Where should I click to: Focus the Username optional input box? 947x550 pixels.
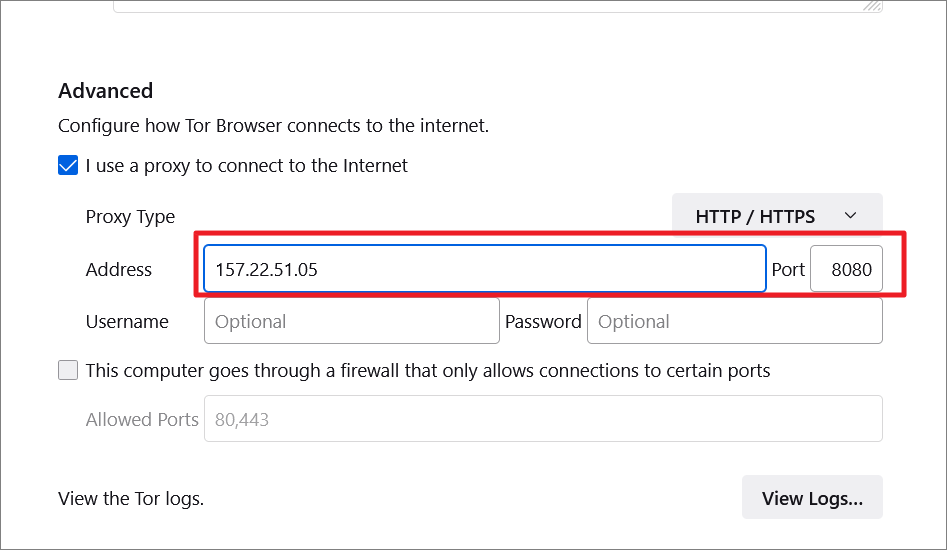tap(352, 321)
